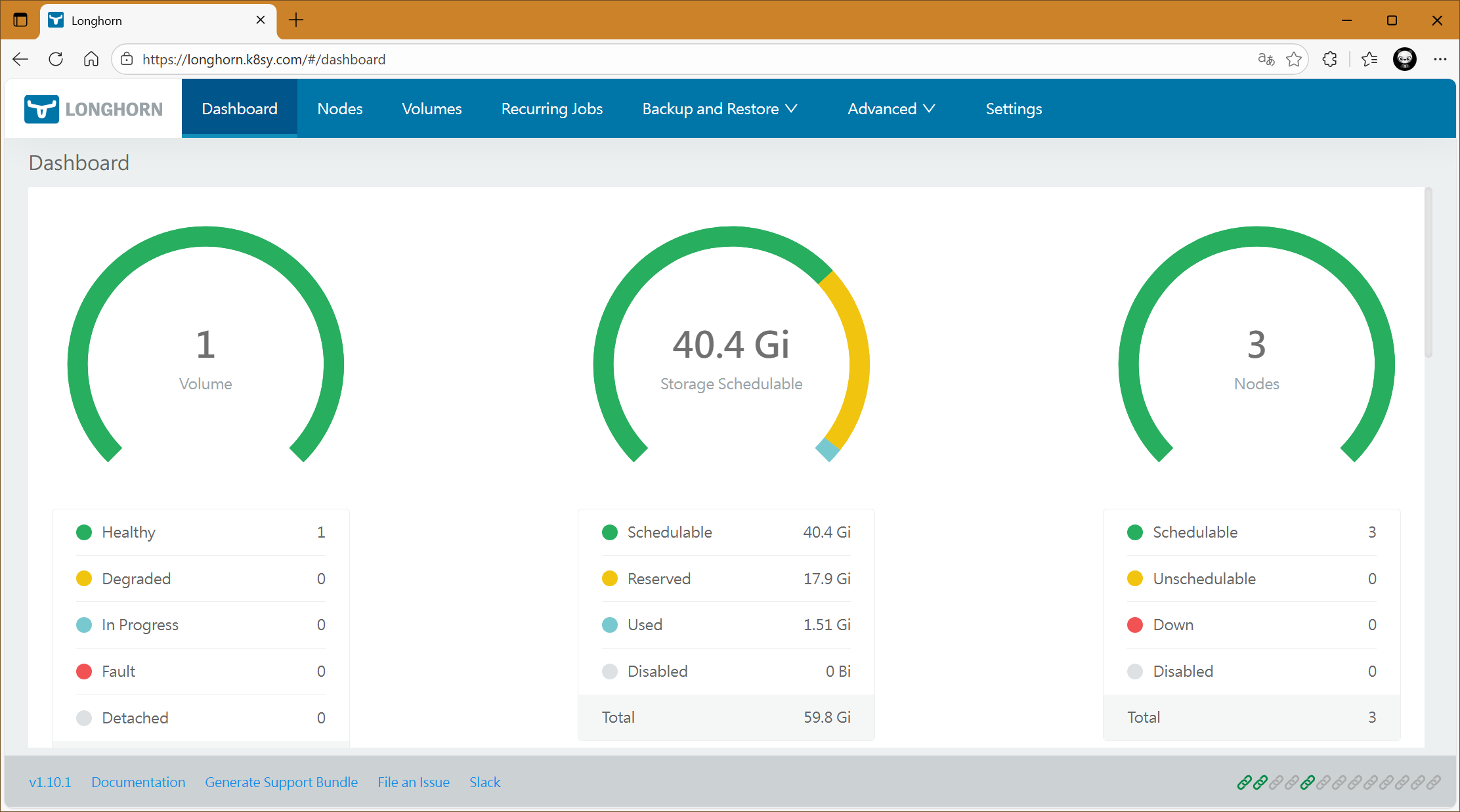This screenshot has height=812, width=1460.
Task: Switch to the Nodes tab
Action: pyautogui.click(x=339, y=109)
